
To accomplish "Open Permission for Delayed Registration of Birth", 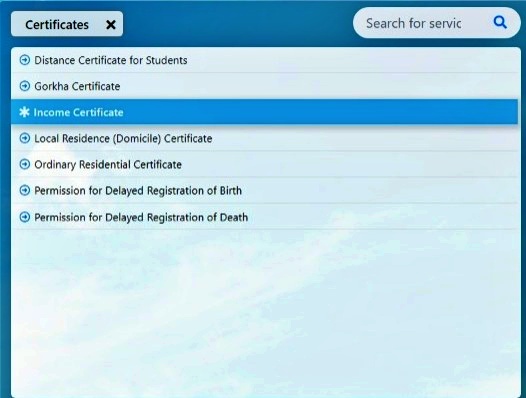I will 264,190.
